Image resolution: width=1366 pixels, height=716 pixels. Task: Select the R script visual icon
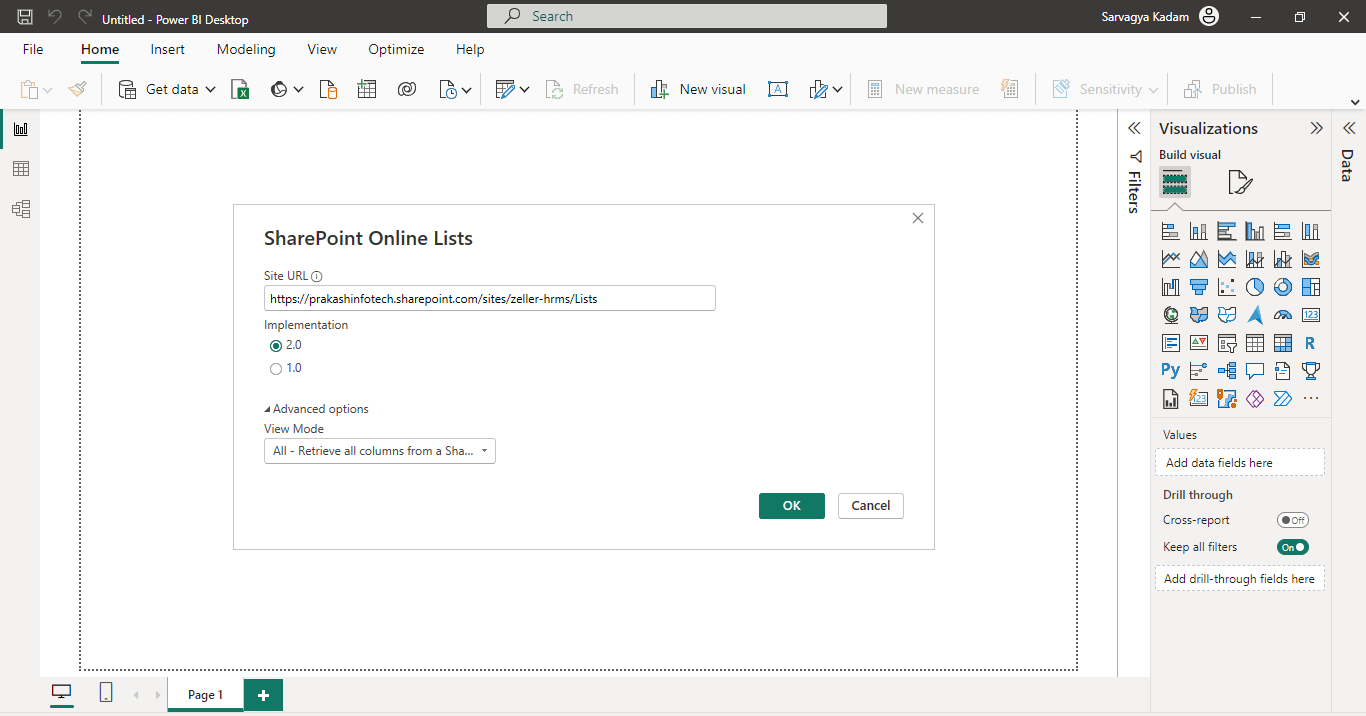click(x=1310, y=343)
